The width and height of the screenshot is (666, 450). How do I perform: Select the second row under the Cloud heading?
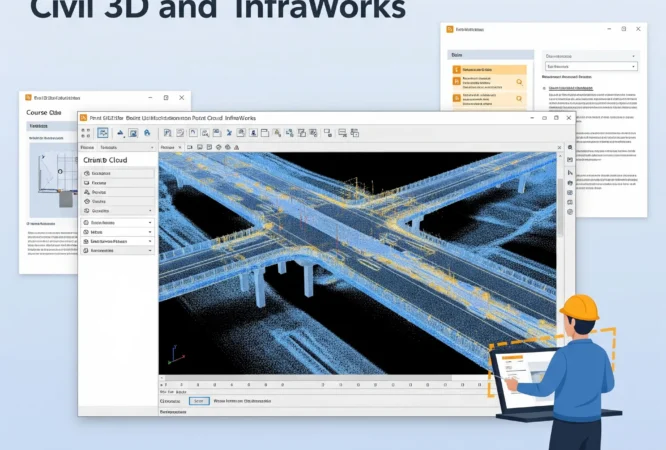point(118,183)
